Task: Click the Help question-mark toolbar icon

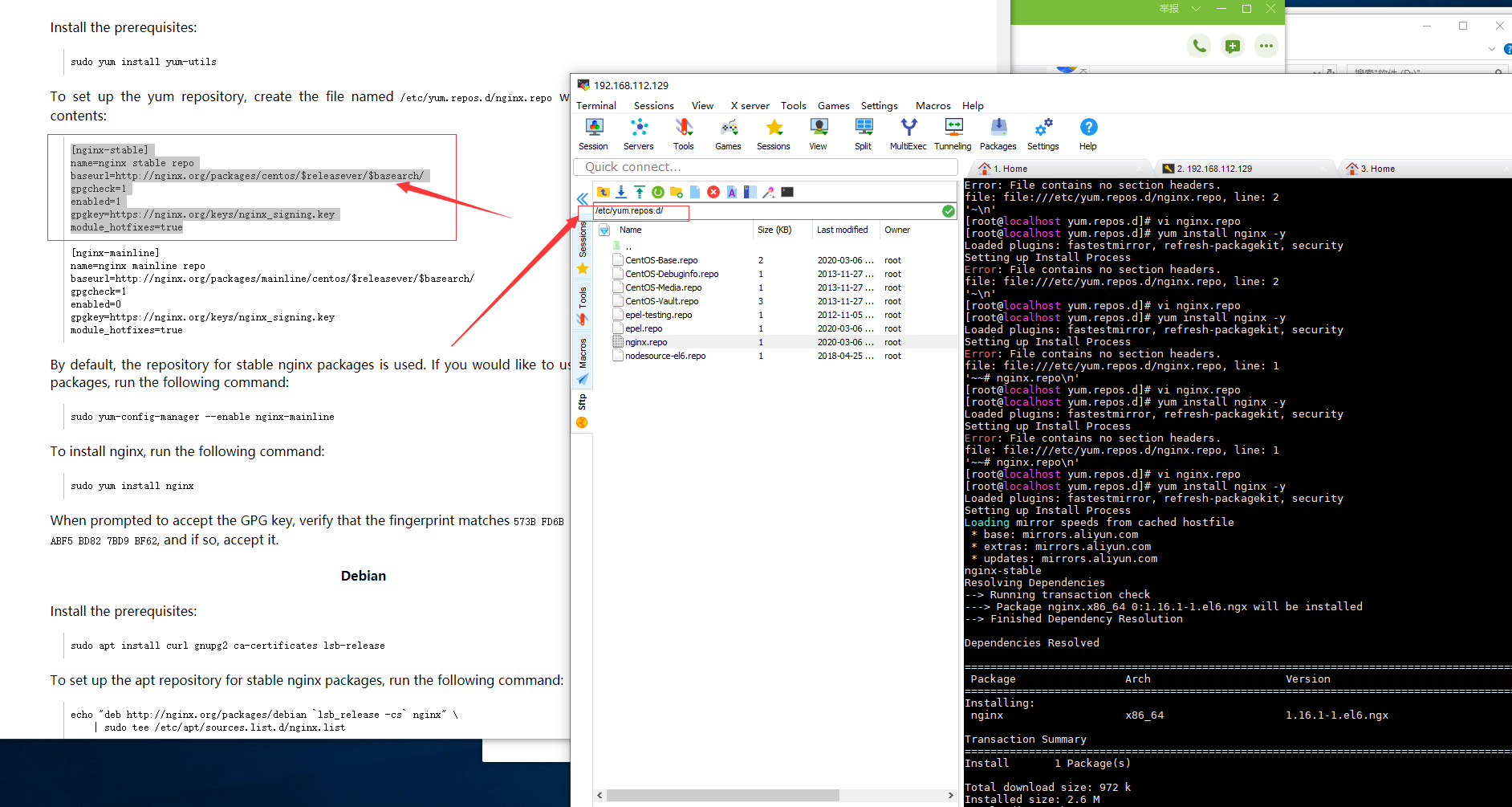Action: coord(1088,134)
